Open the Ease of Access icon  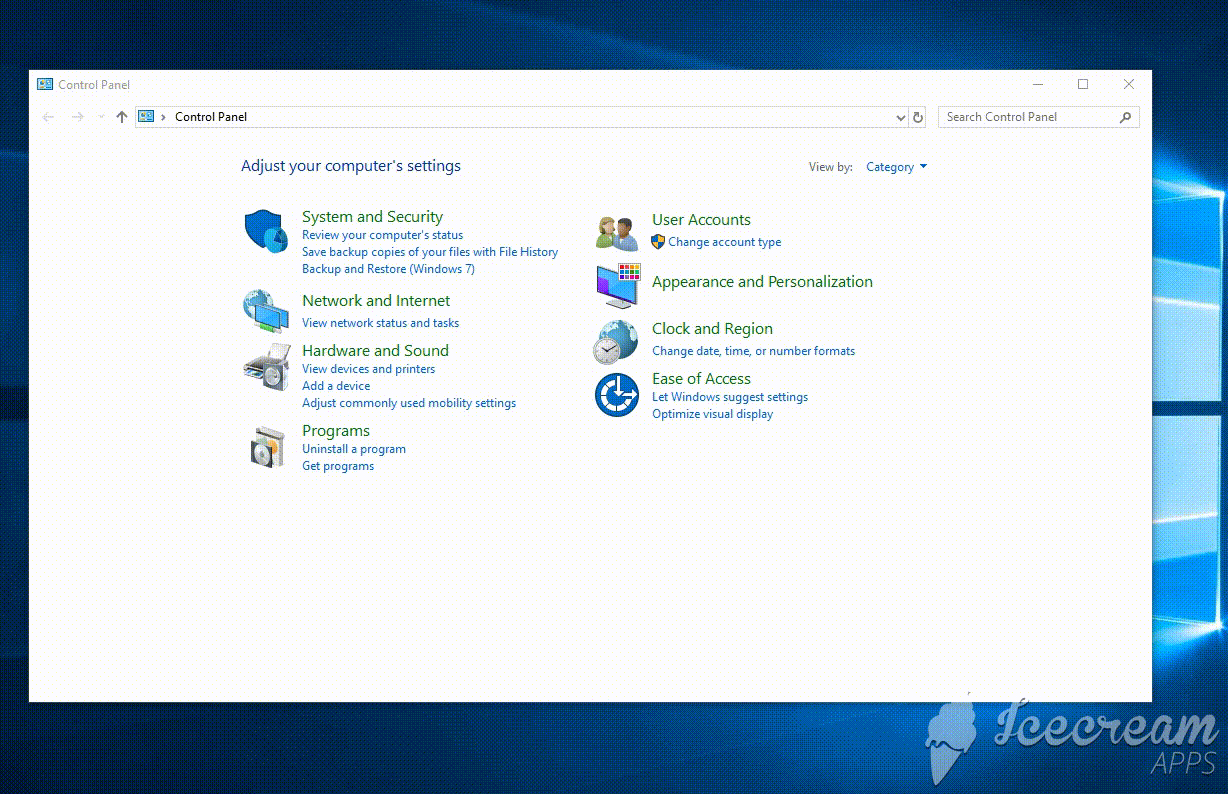click(x=617, y=394)
